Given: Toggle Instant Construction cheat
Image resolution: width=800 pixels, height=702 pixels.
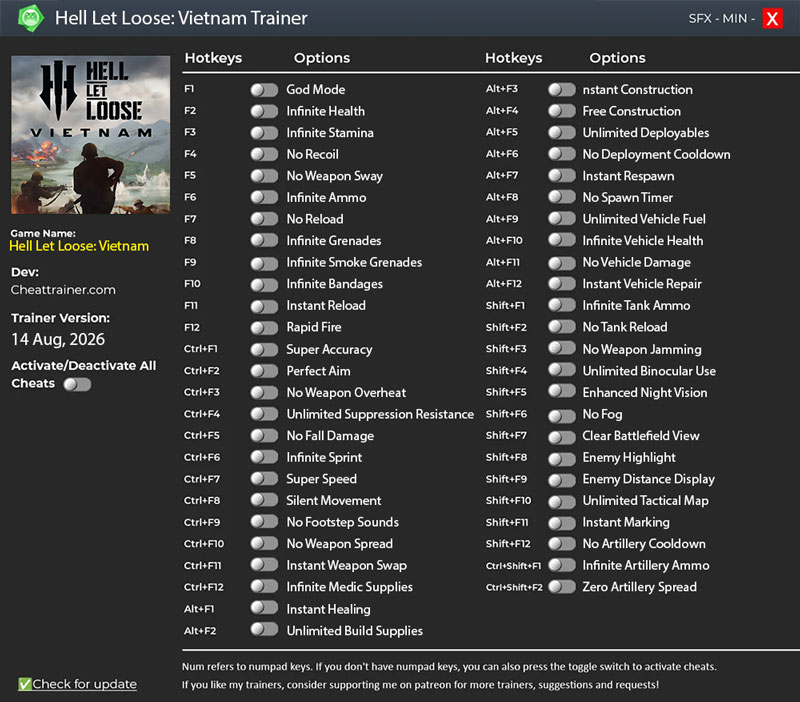Looking at the screenshot, I should click(x=562, y=90).
